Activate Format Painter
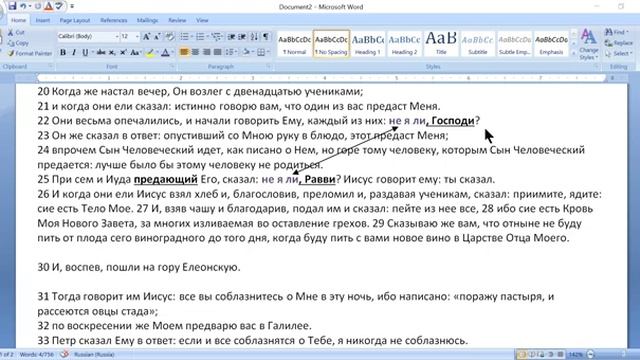Viewport: 640px width, 360px height. tap(30, 53)
